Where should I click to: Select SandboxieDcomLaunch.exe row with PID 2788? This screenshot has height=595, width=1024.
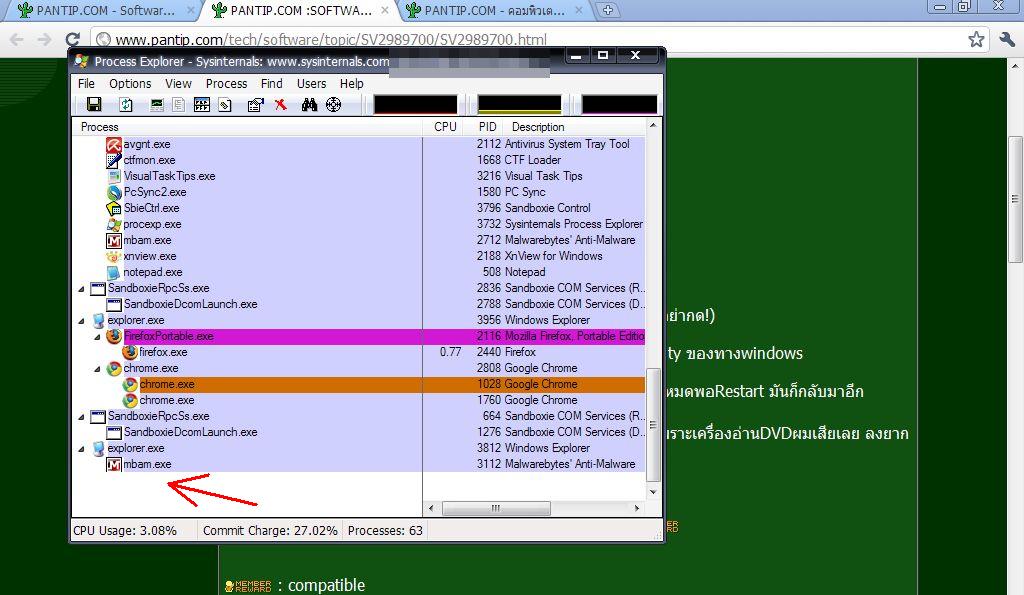click(359, 304)
